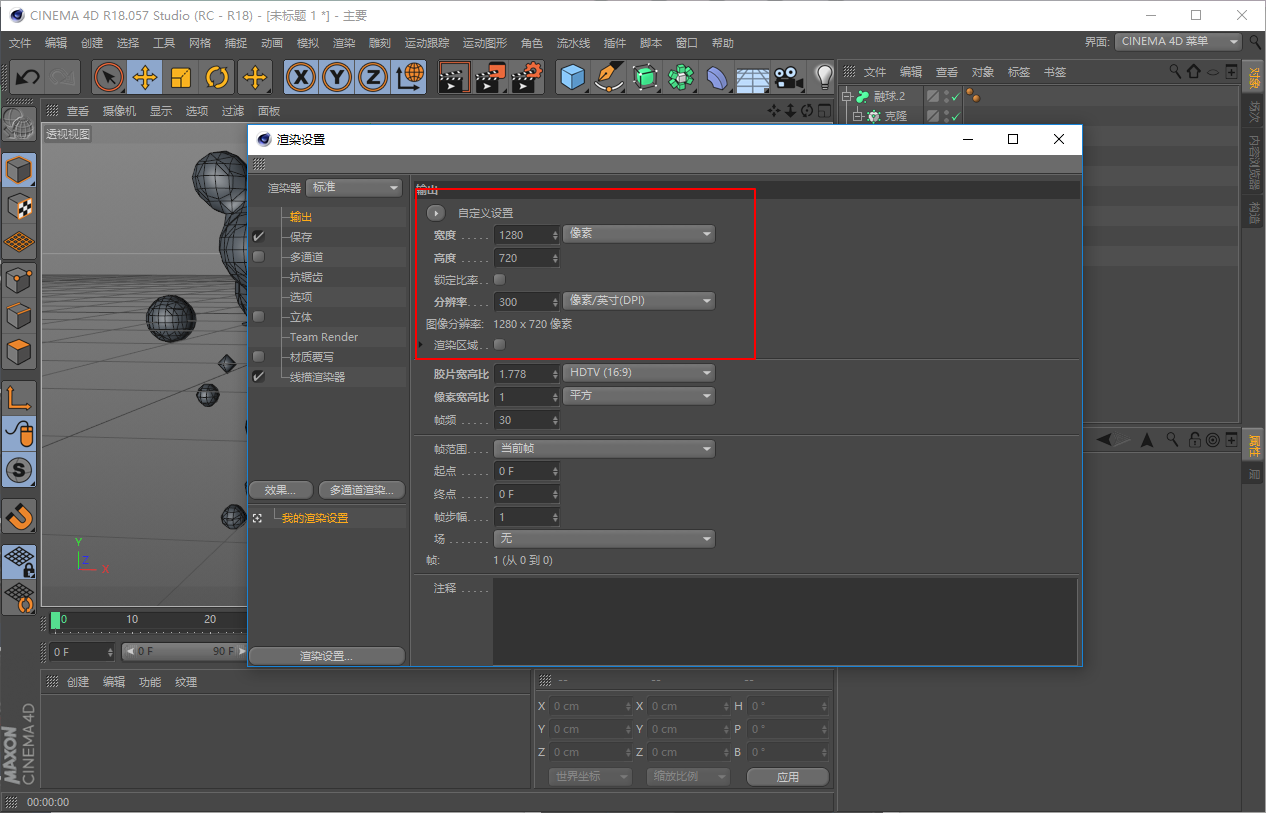
Task: Activate the Move tool
Action: pos(145,77)
